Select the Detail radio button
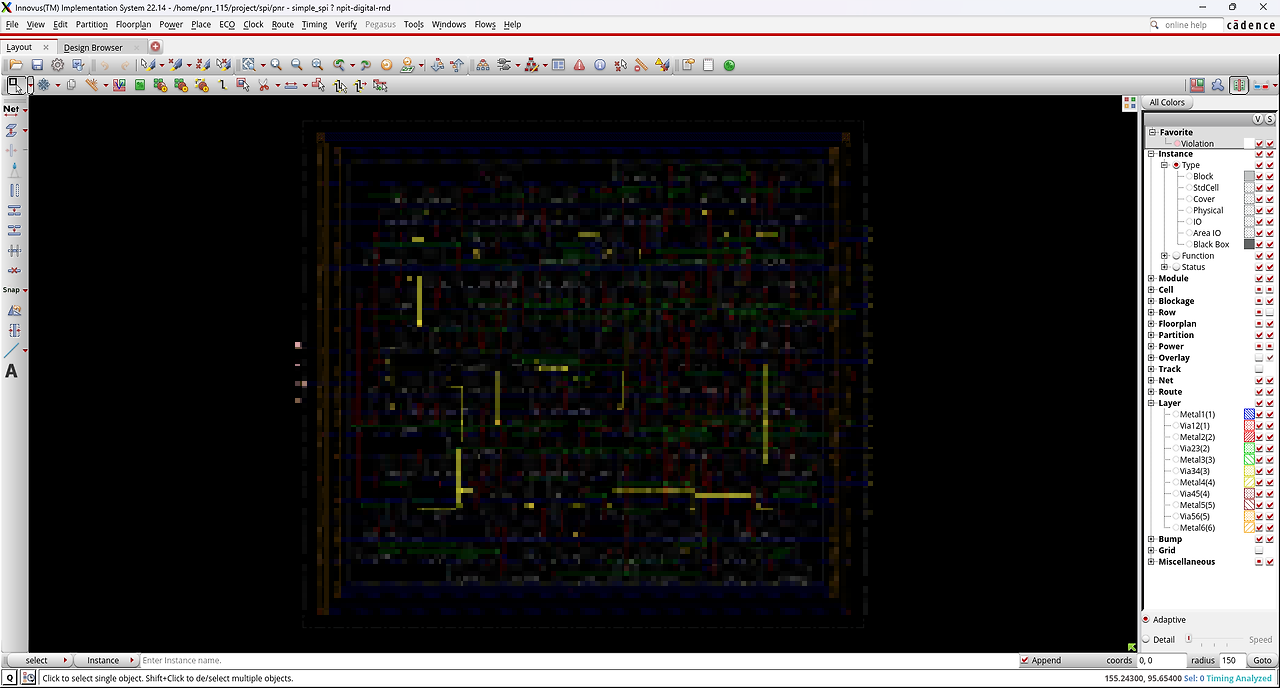1280x688 pixels. 1146,640
